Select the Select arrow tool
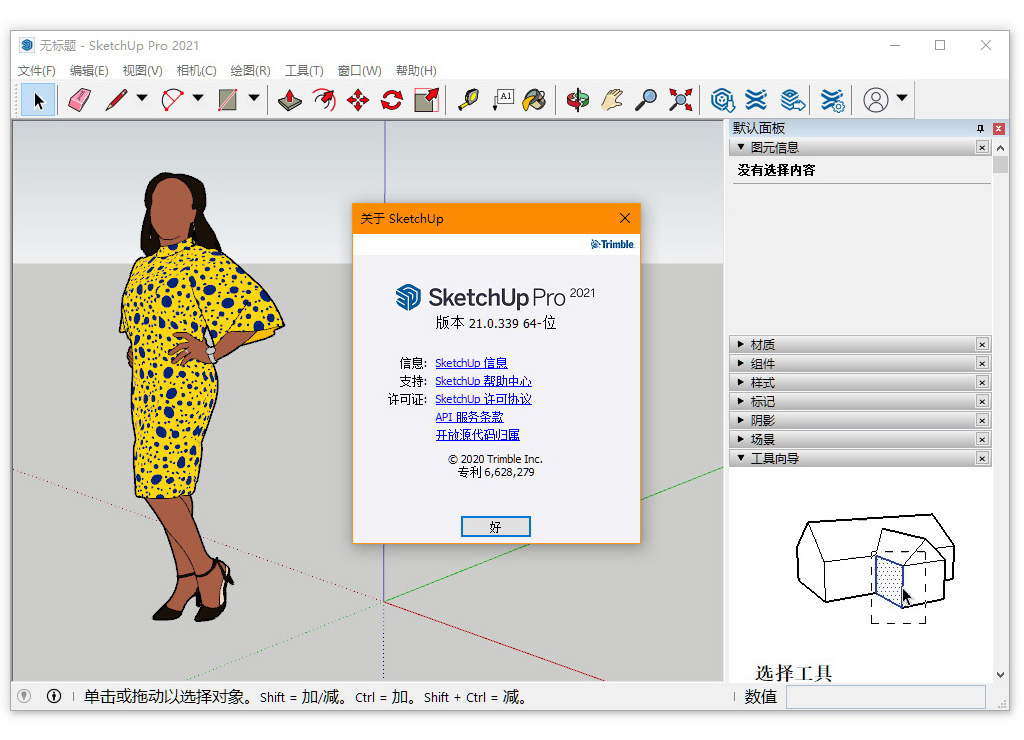 click(x=38, y=100)
